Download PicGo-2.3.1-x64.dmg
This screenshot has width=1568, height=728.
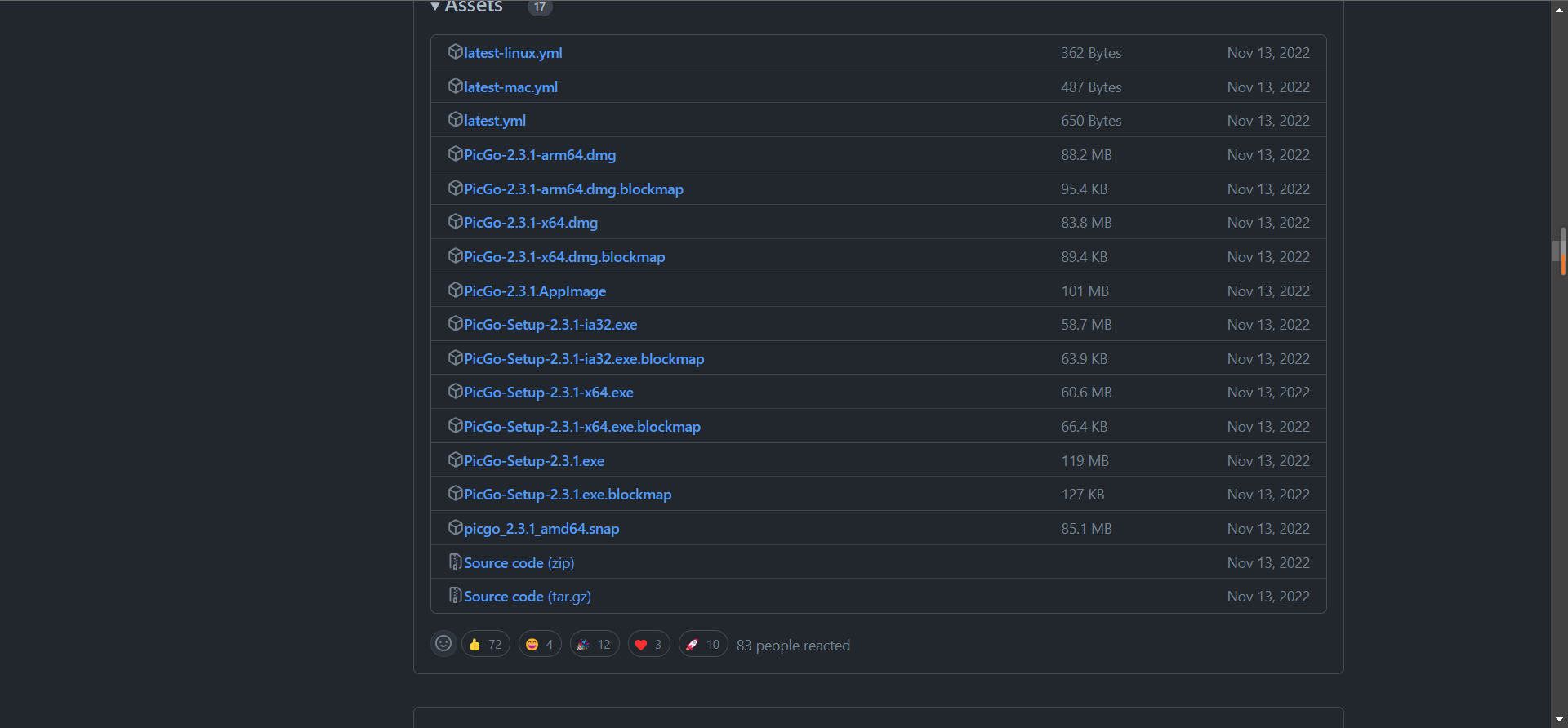tap(531, 223)
